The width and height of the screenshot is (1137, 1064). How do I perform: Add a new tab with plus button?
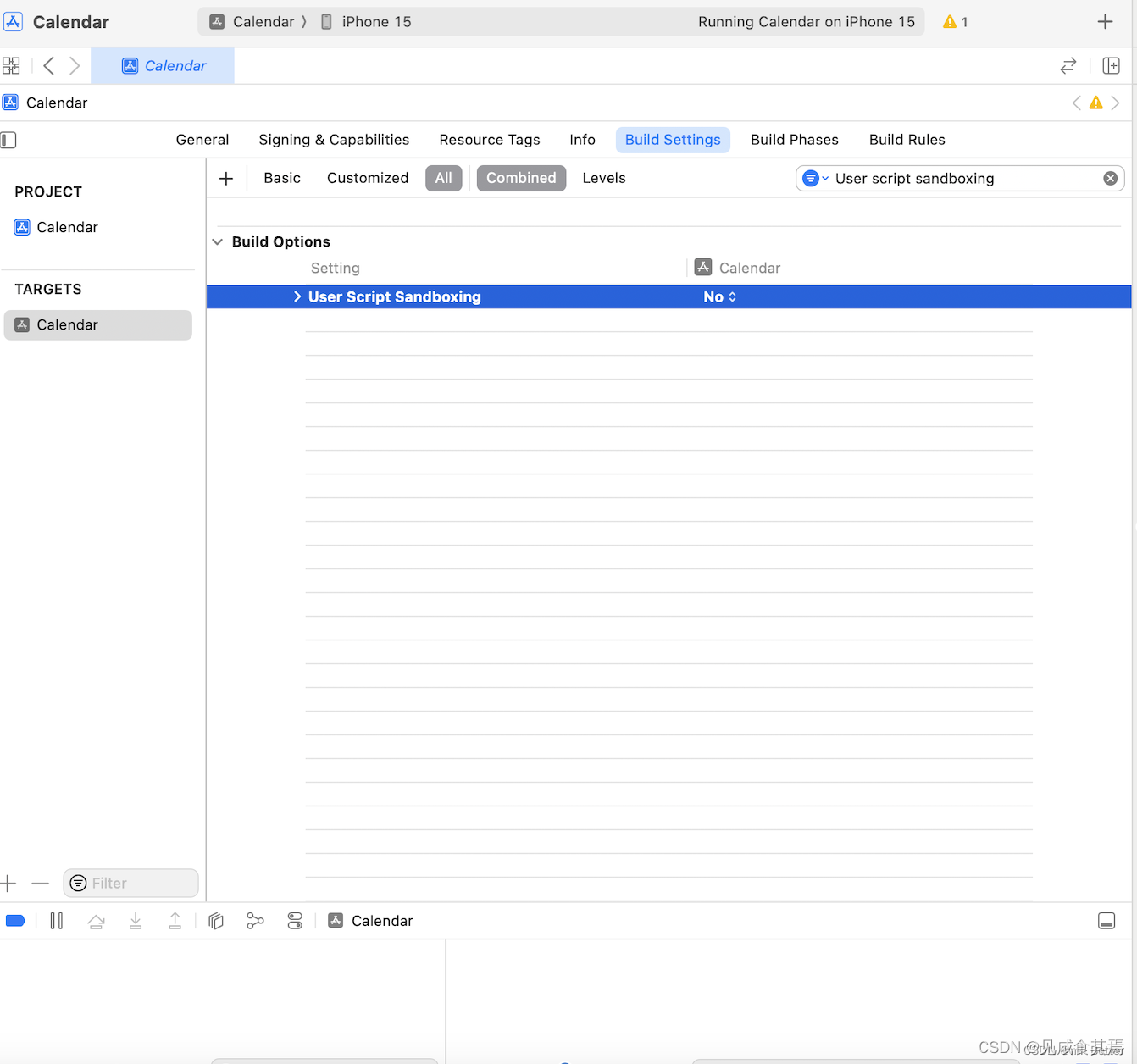[1105, 22]
